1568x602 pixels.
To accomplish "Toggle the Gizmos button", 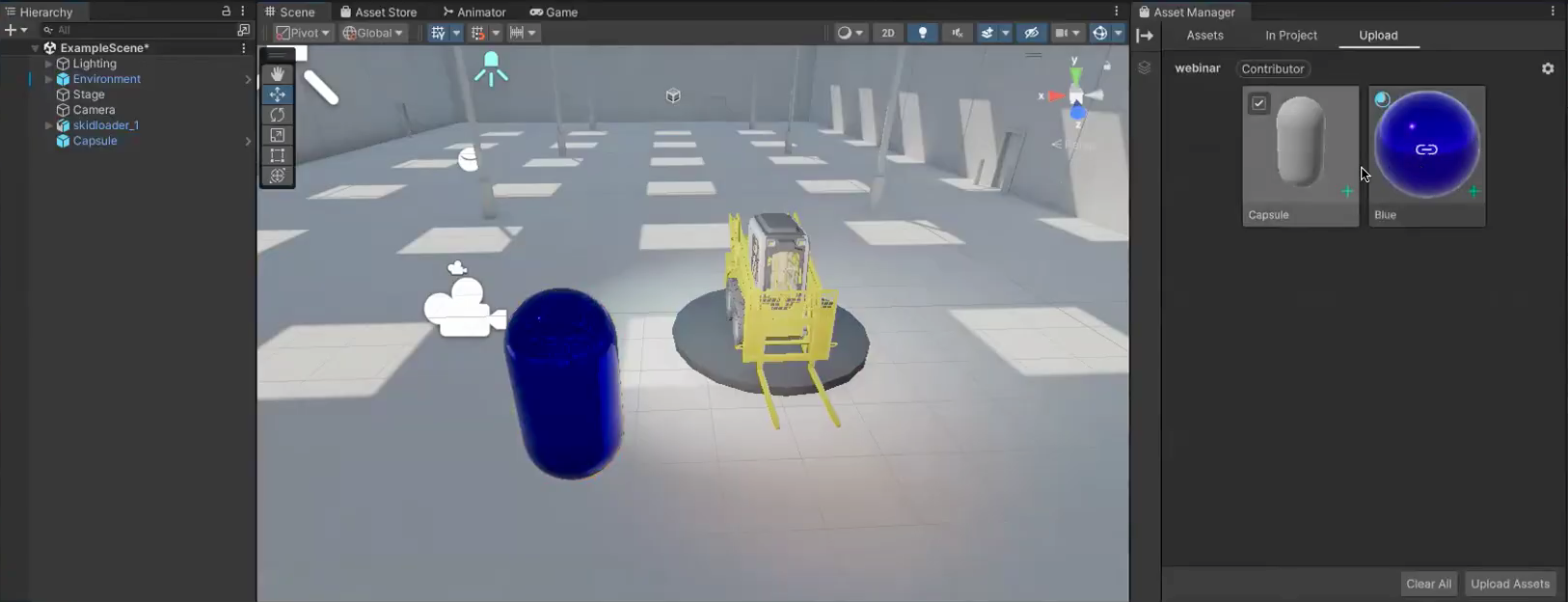I will [x=1100, y=33].
